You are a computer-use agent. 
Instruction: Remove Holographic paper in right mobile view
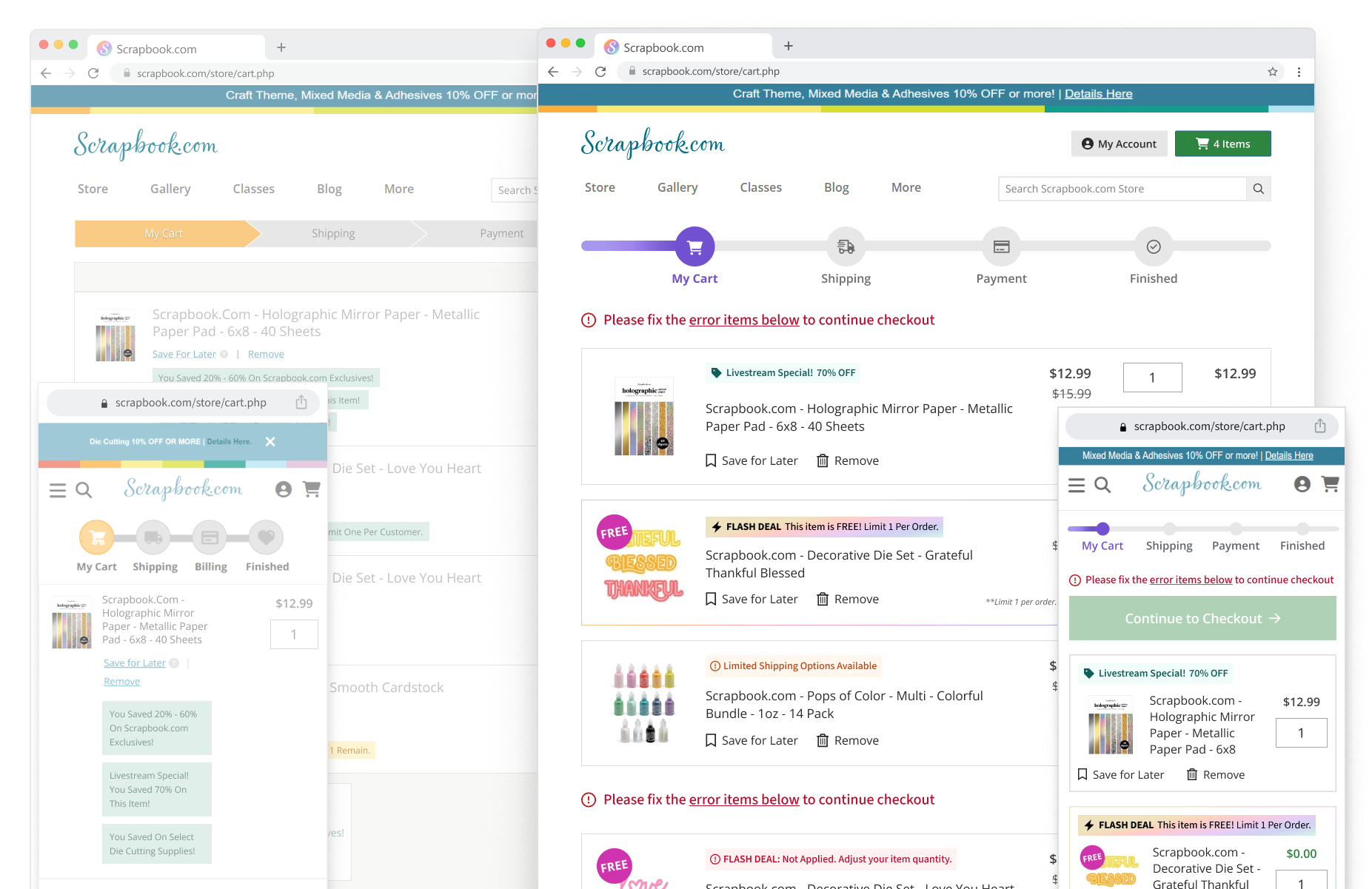pos(1216,774)
